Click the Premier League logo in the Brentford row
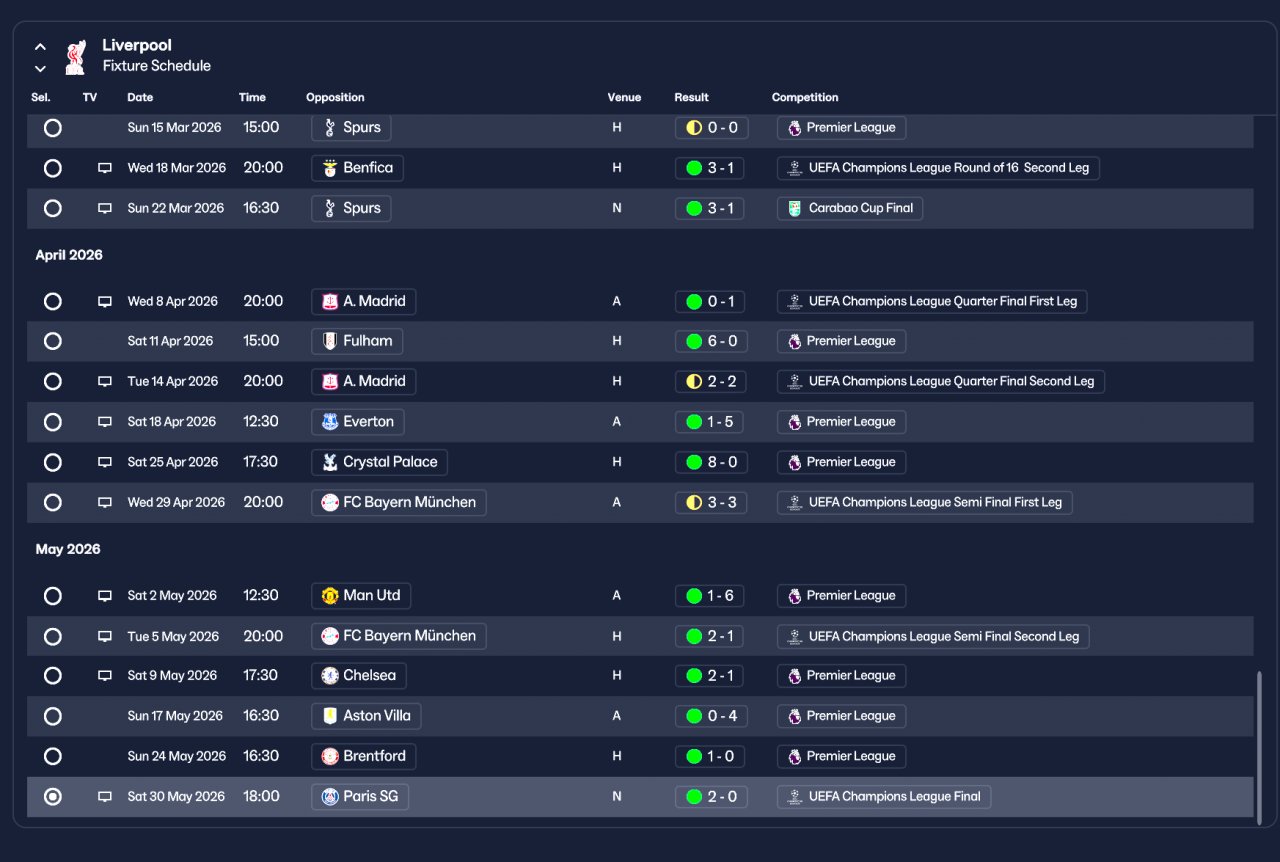 point(795,756)
